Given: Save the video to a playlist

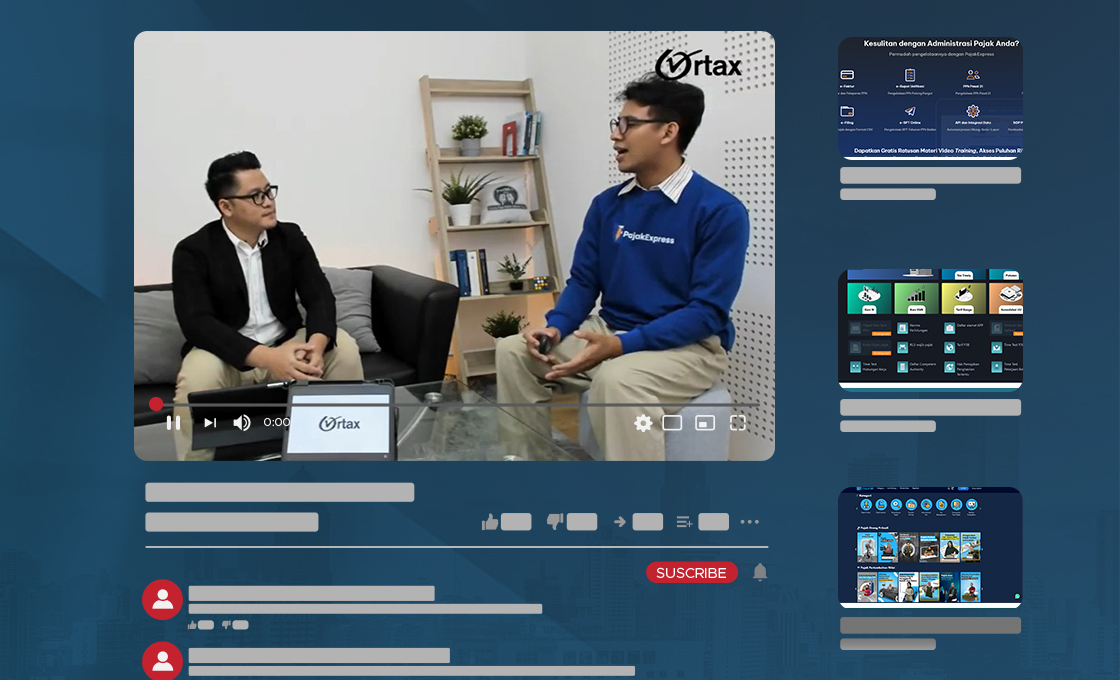Looking at the screenshot, I should tap(684, 521).
